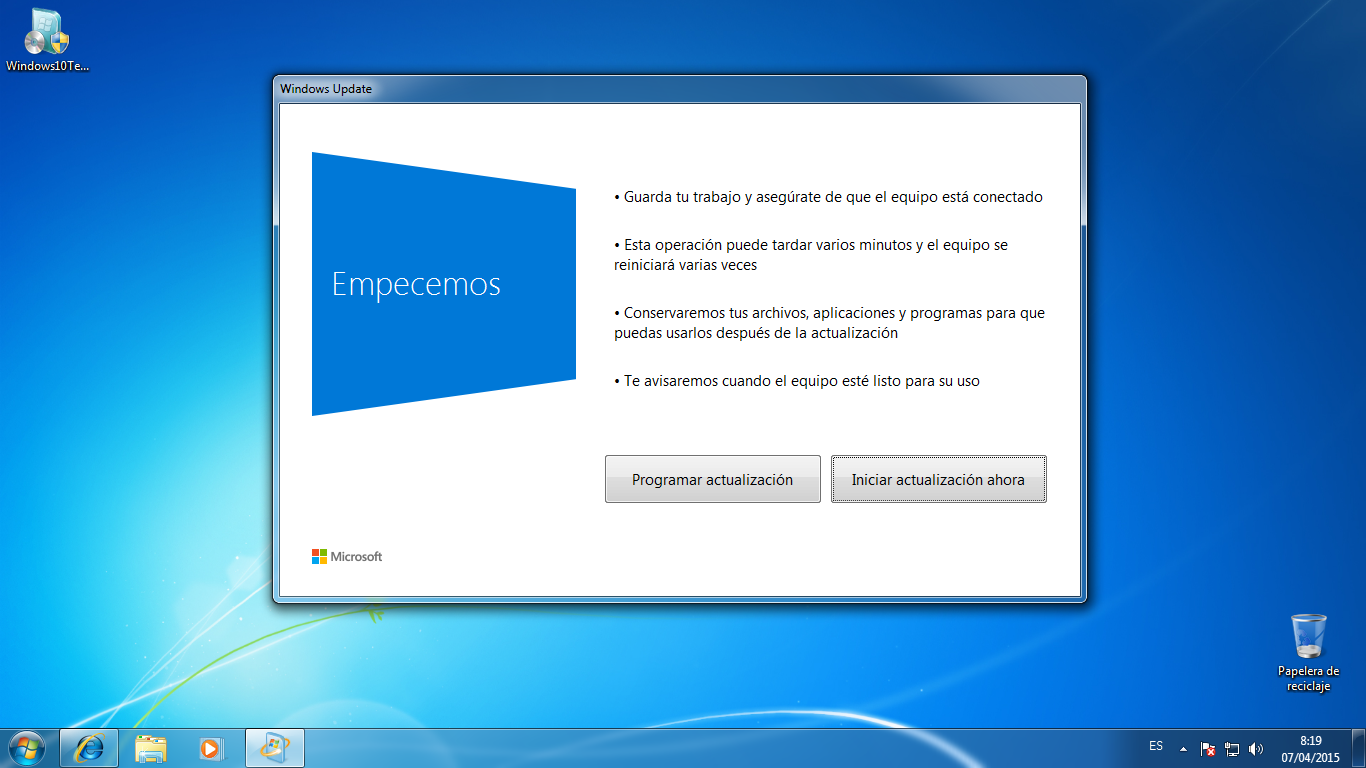Click the Windows Update setup taskbar item

tap(274, 747)
